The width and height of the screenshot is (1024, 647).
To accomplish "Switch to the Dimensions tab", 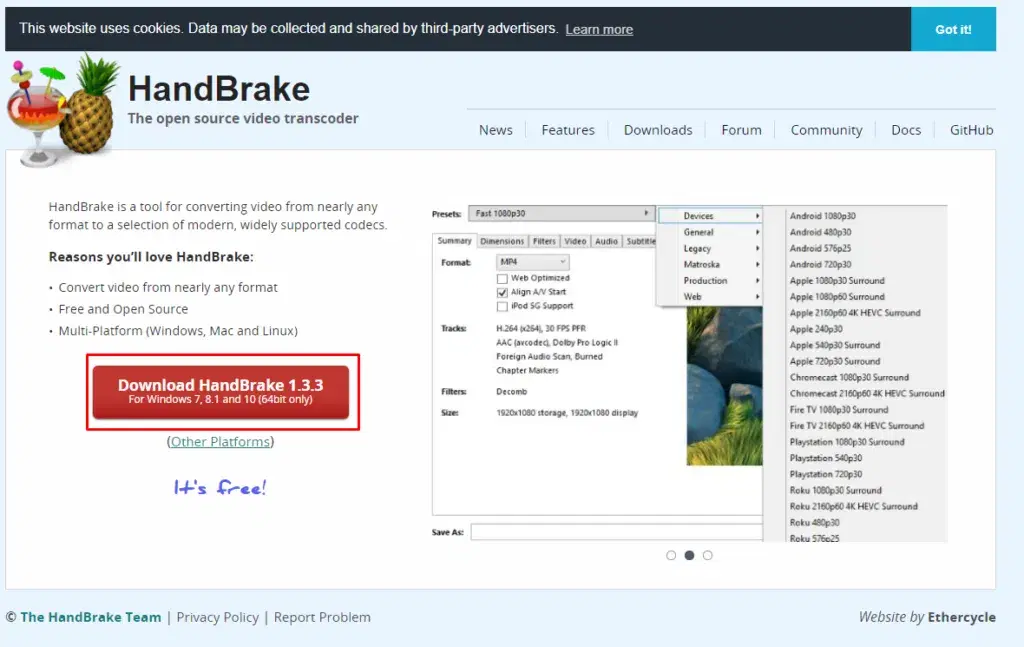I will [x=502, y=241].
